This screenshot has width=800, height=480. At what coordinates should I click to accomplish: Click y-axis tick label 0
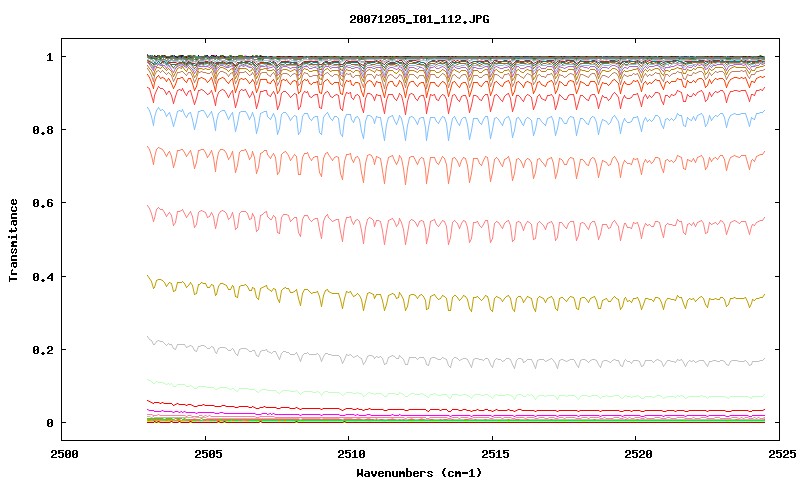tap(49, 423)
